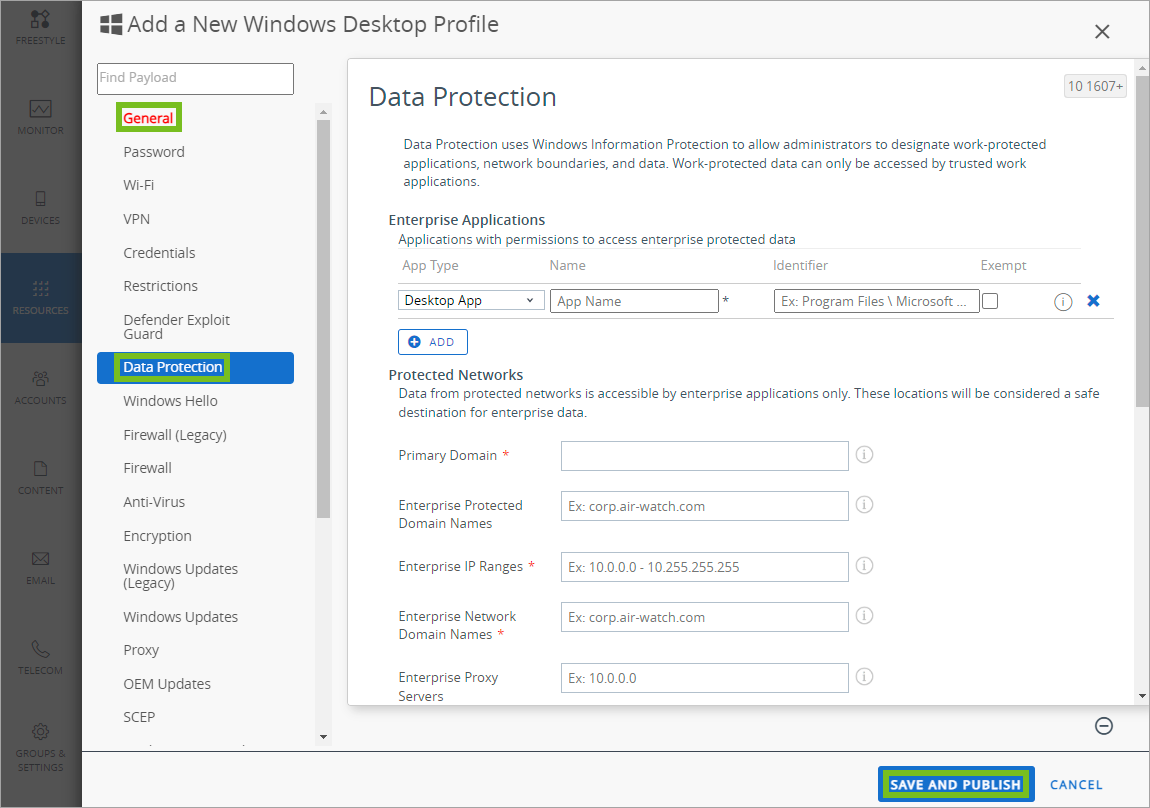Image resolution: width=1150 pixels, height=808 pixels.
Task: Click Data Protection panel scroll down arrow
Action: [1142, 696]
